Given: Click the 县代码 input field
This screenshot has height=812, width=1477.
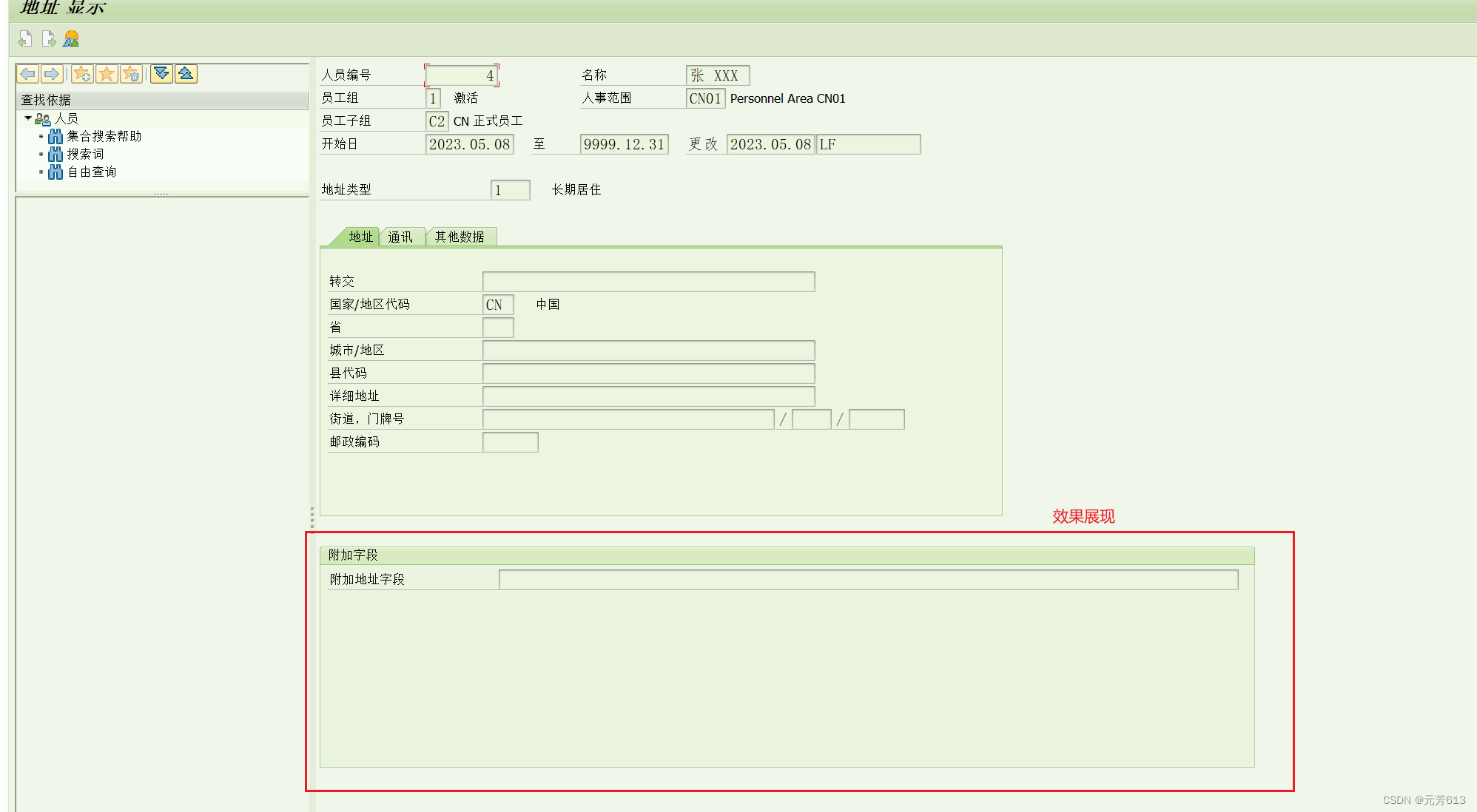Looking at the screenshot, I should click(x=649, y=373).
